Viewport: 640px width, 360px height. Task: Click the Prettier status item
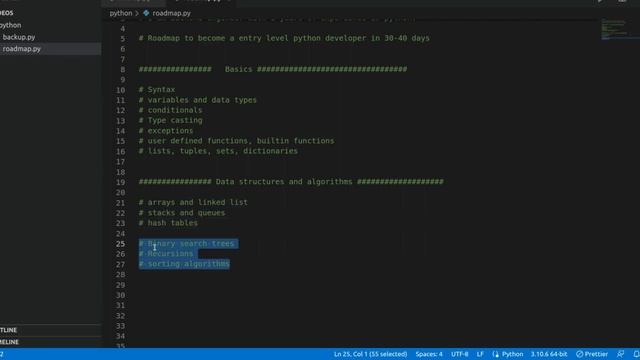(x=592, y=354)
